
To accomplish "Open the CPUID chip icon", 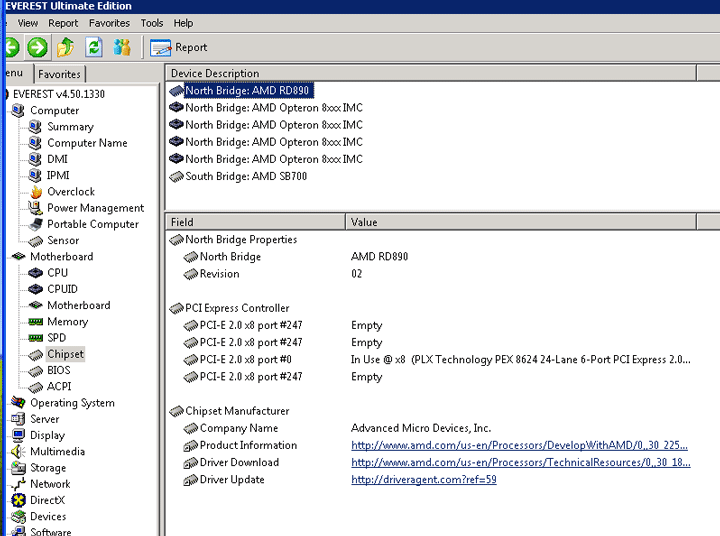I will pos(35,289).
